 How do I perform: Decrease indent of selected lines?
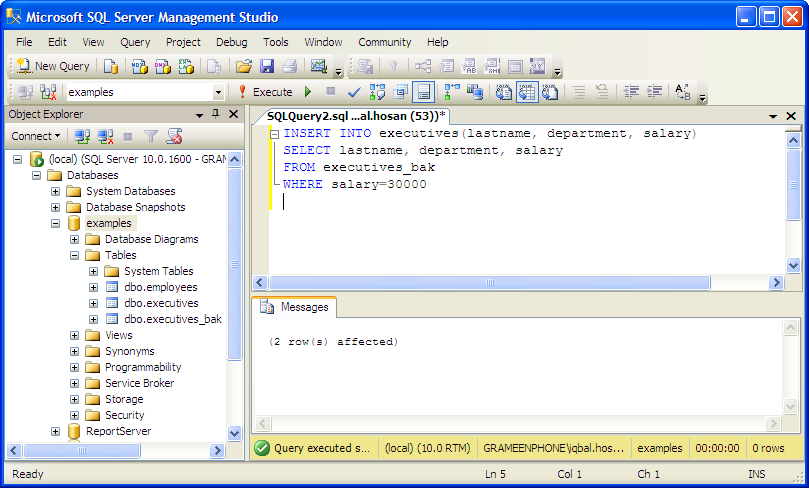point(631,92)
